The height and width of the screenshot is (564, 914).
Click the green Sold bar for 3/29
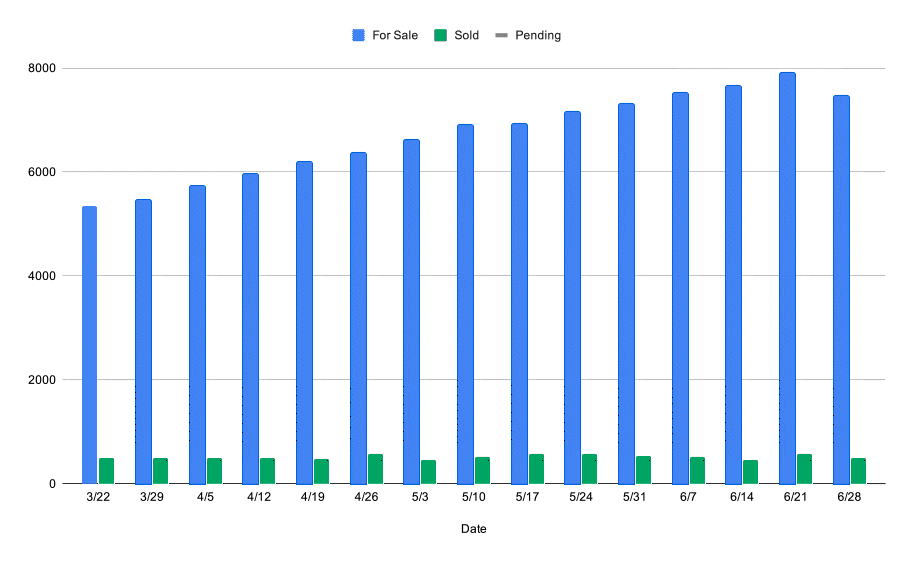pos(160,471)
